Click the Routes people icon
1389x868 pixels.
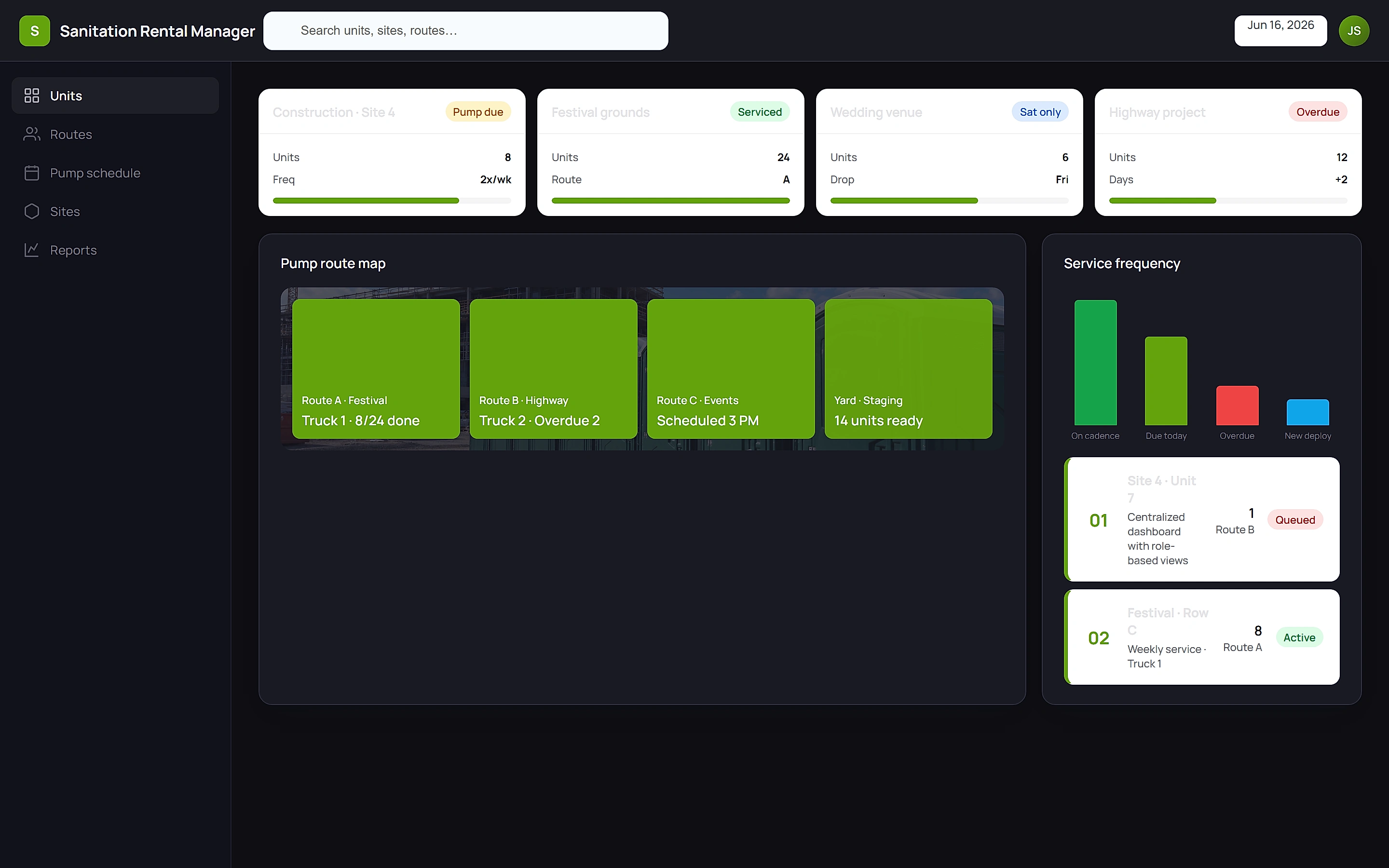tap(31, 134)
